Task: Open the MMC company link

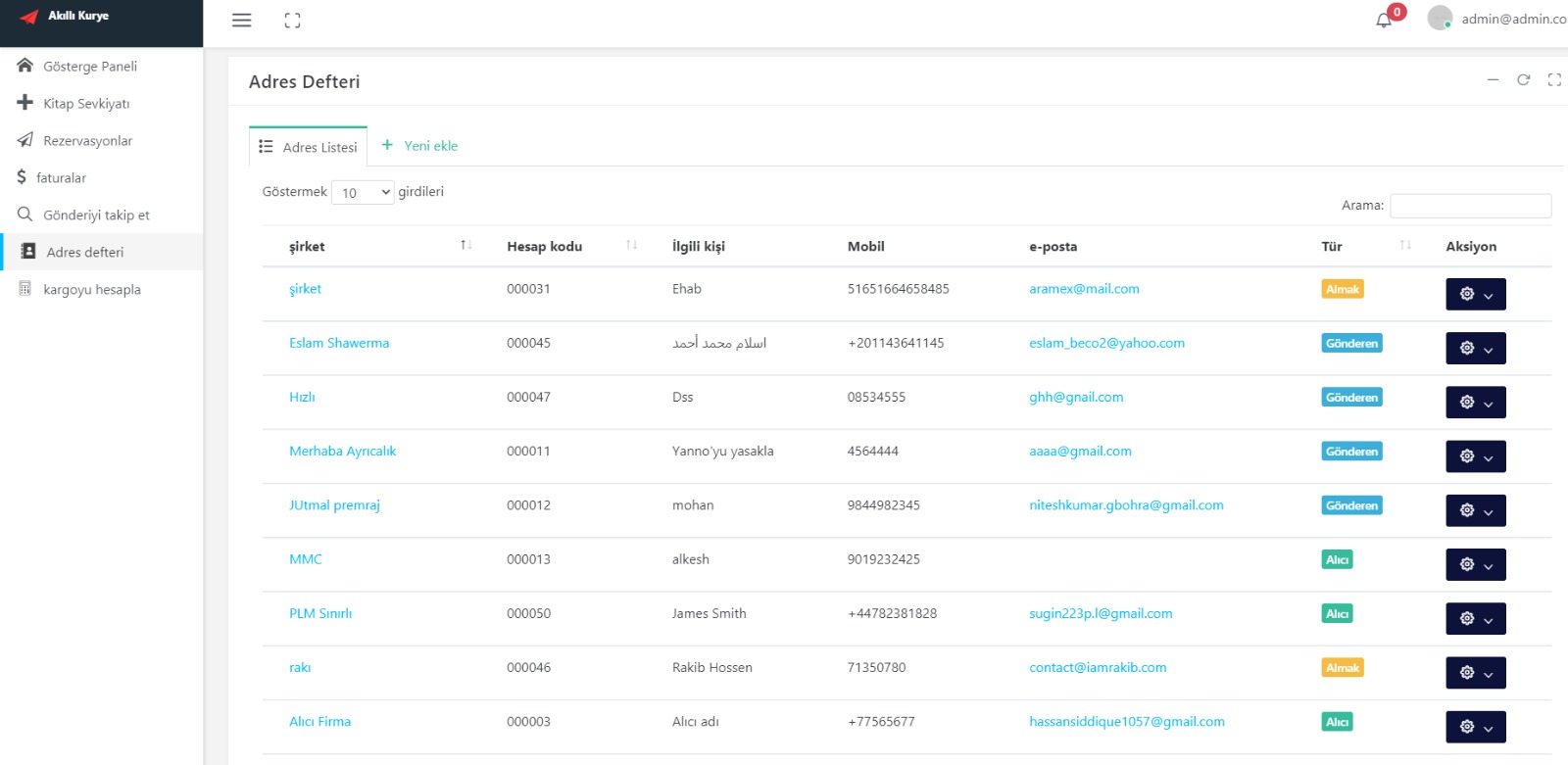Action: 306,559
